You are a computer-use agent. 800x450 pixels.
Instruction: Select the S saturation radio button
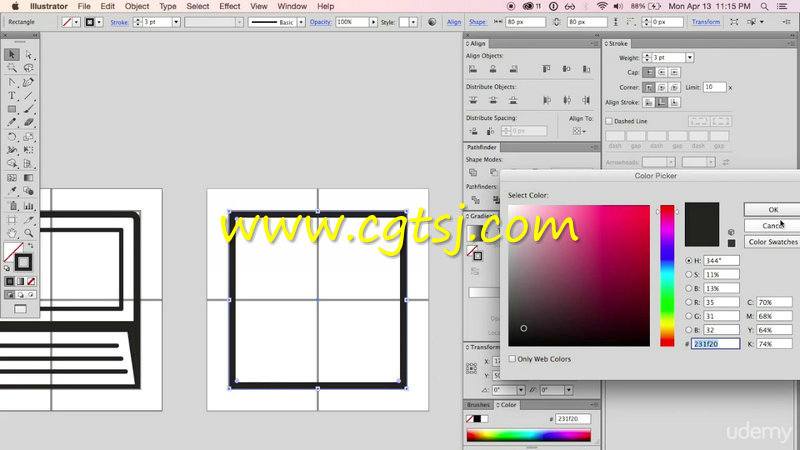[689, 274]
